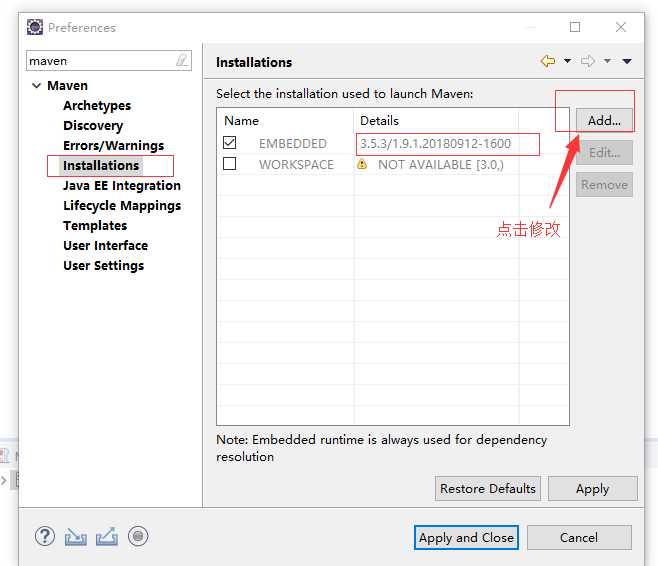
Task: Click the maven filter input field
Action: 109,61
